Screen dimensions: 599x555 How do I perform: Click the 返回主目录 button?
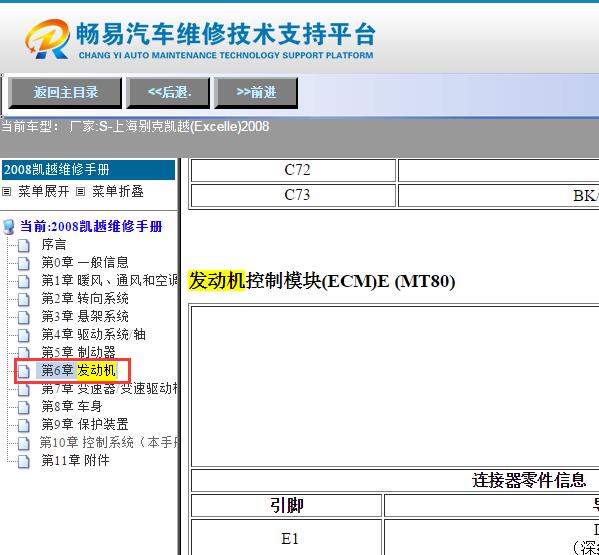pyautogui.click(x=65, y=93)
